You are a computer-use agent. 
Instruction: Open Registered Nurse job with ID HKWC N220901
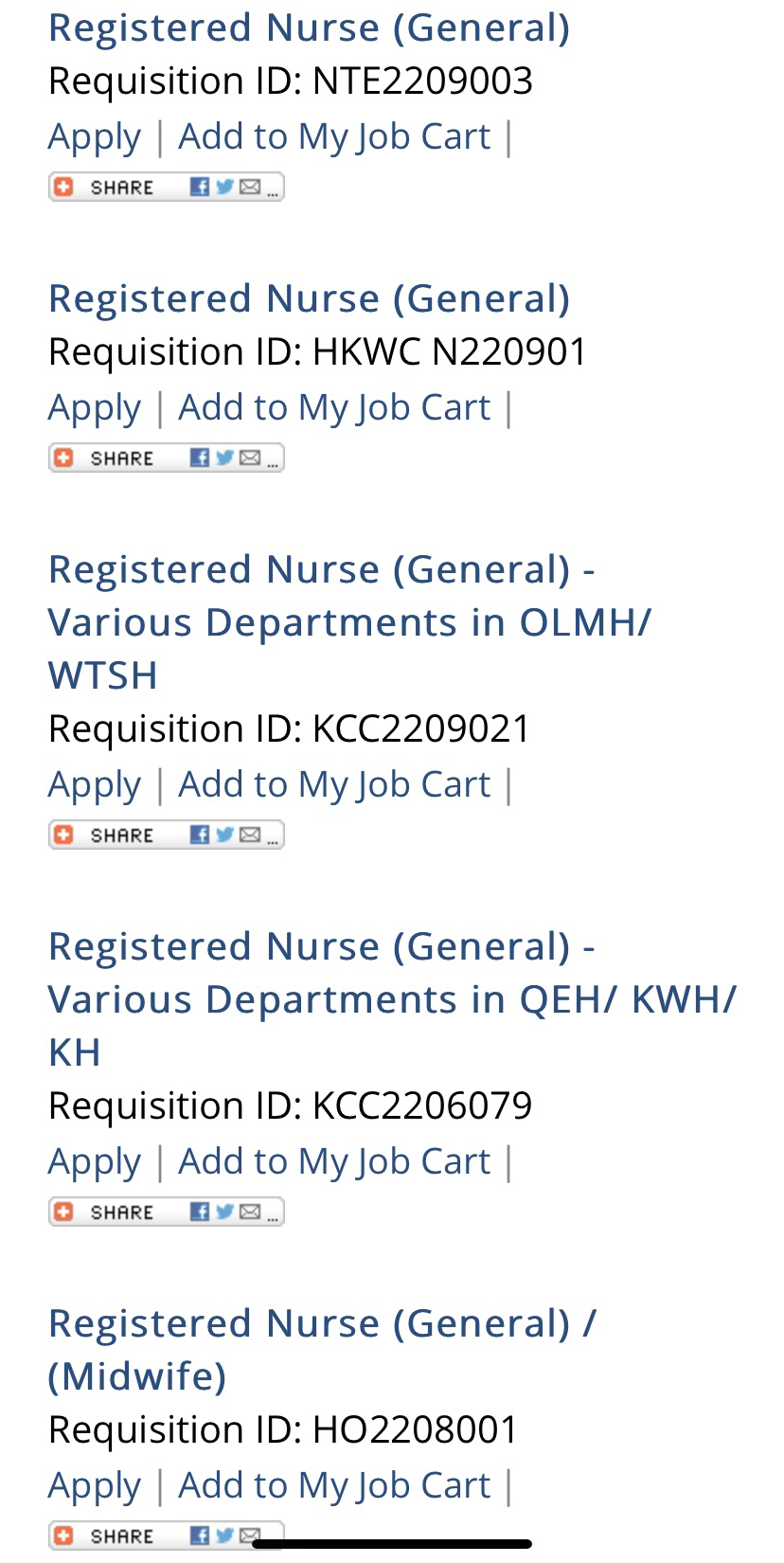pyautogui.click(x=310, y=299)
